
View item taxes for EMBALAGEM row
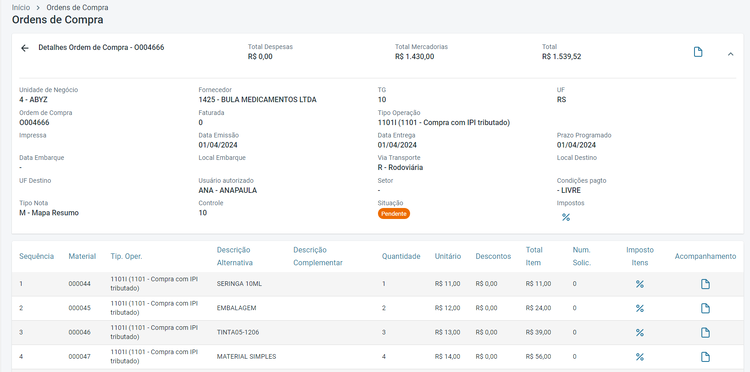pos(640,308)
